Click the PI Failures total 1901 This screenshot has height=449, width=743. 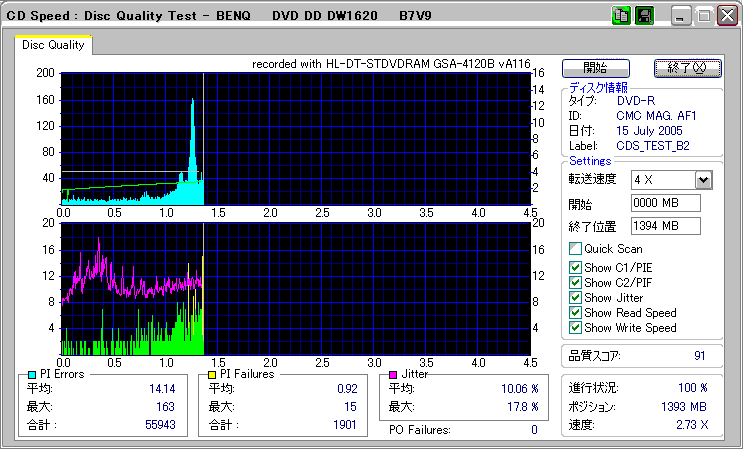point(344,424)
